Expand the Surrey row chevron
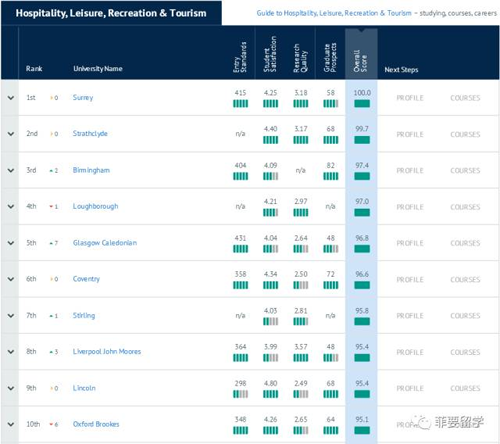This screenshot has width=500, height=444. click(11, 98)
